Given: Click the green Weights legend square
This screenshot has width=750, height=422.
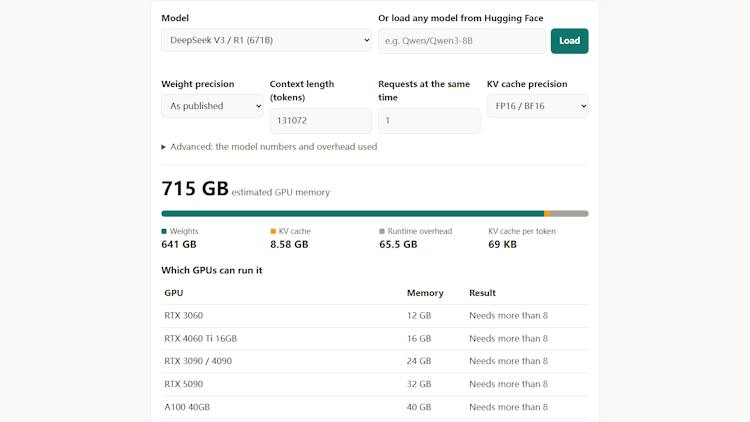Looking at the screenshot, I should (x=164, y=231).
